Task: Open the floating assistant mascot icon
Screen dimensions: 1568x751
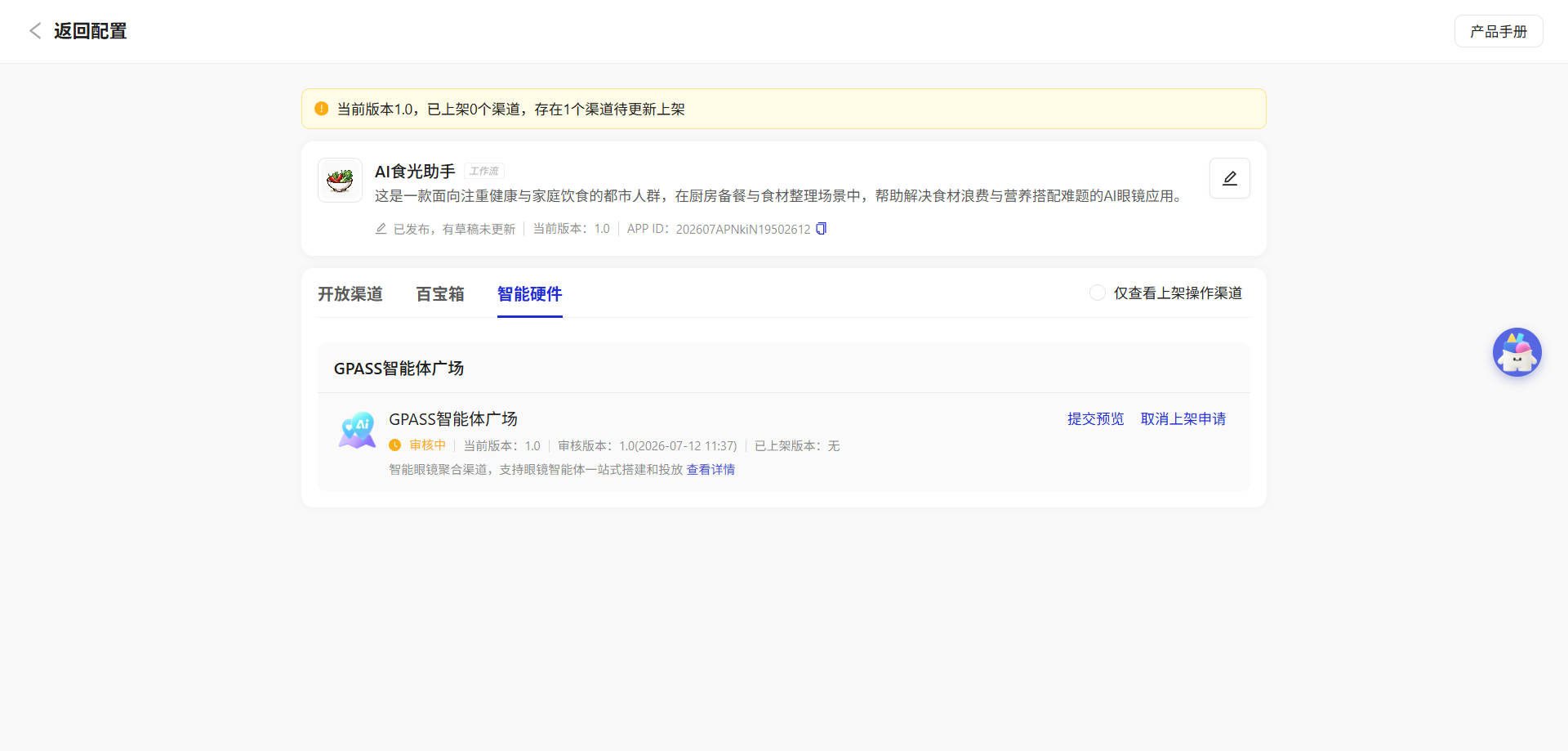Action: [x=1517, y=352]
